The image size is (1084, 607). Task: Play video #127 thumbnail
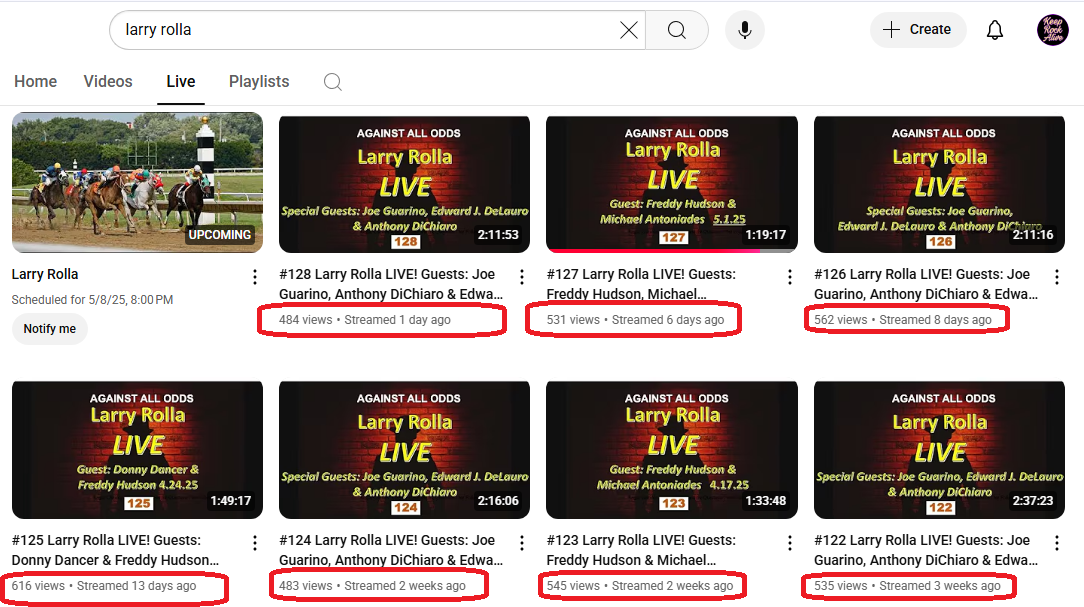(x=672, y=184)
